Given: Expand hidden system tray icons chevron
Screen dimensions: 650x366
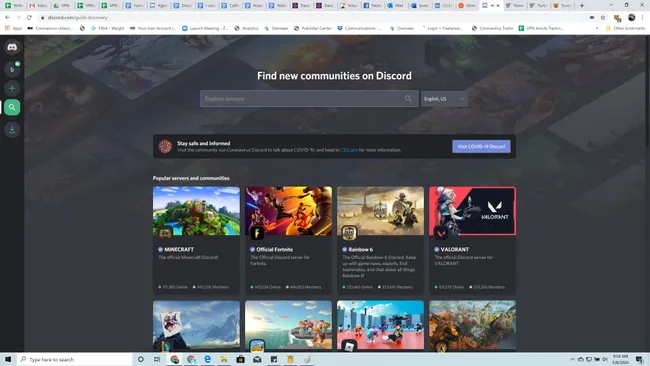Looking at the screenshot, I should coord(572,359).
